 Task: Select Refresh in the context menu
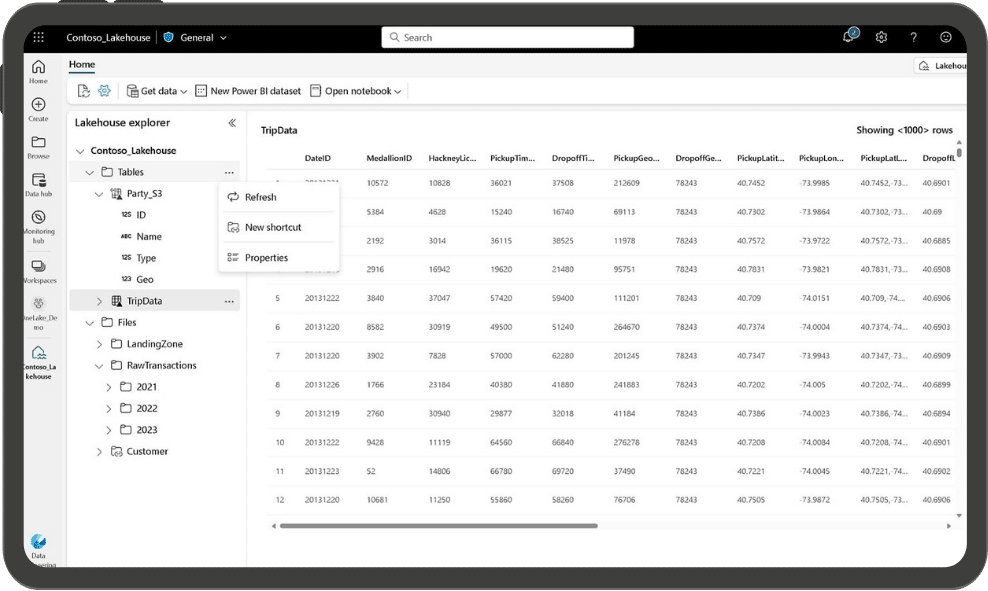coord(278,197)
